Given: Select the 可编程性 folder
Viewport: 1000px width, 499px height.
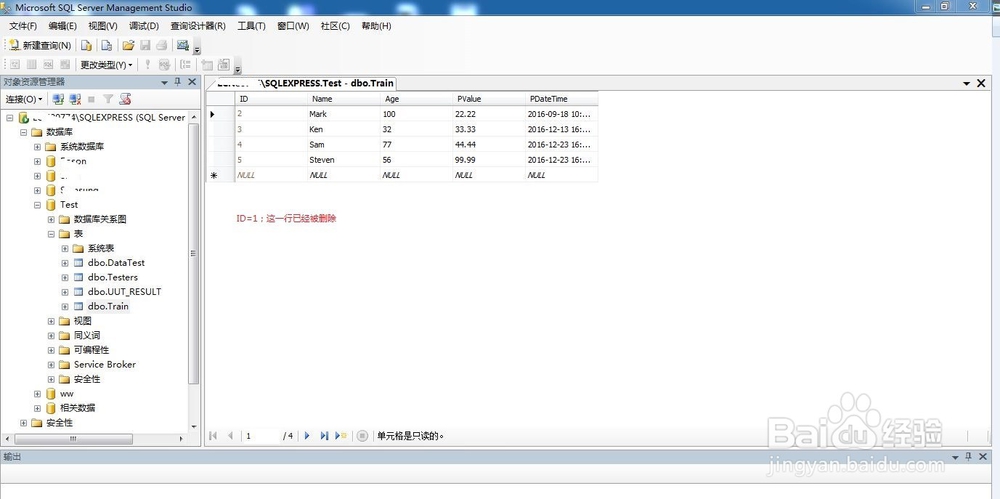Looking at the screenshot, I should click(91, 350).
